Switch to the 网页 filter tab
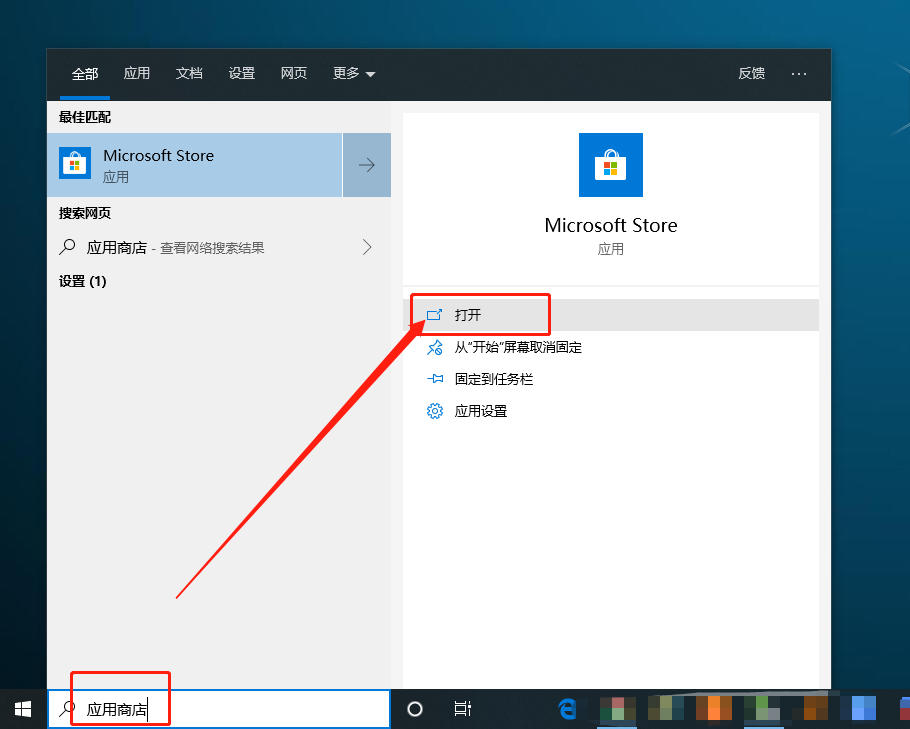Screen dimensions: 910x729 tap(294, 73)
